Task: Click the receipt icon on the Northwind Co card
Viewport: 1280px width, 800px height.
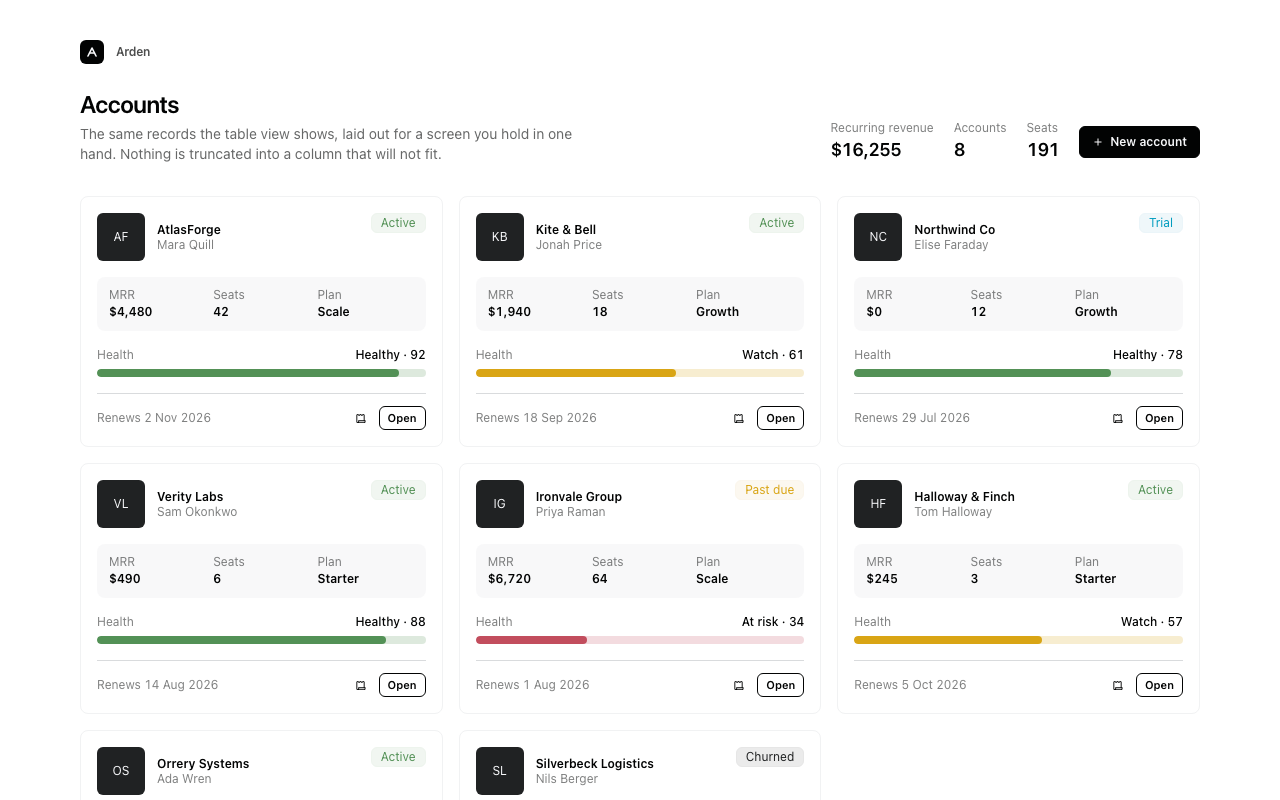Action: (1118, 418)
